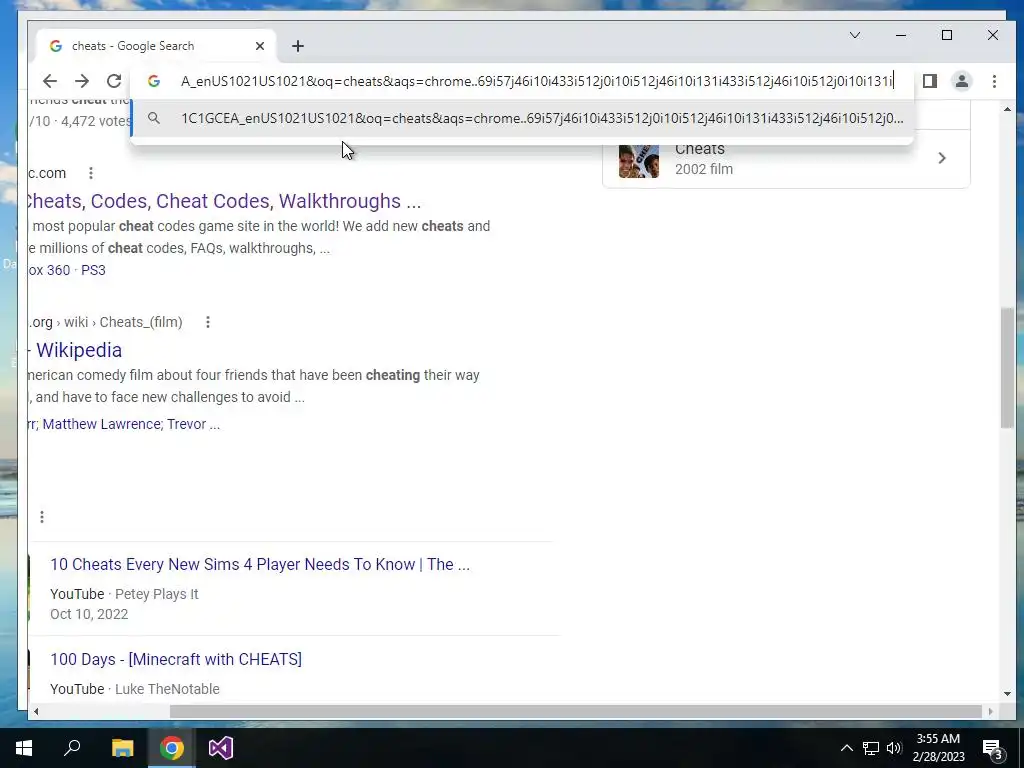Viewport: 1024px width, 768px height.
Task: Click the address bar URL text
Action: (537, 81)
